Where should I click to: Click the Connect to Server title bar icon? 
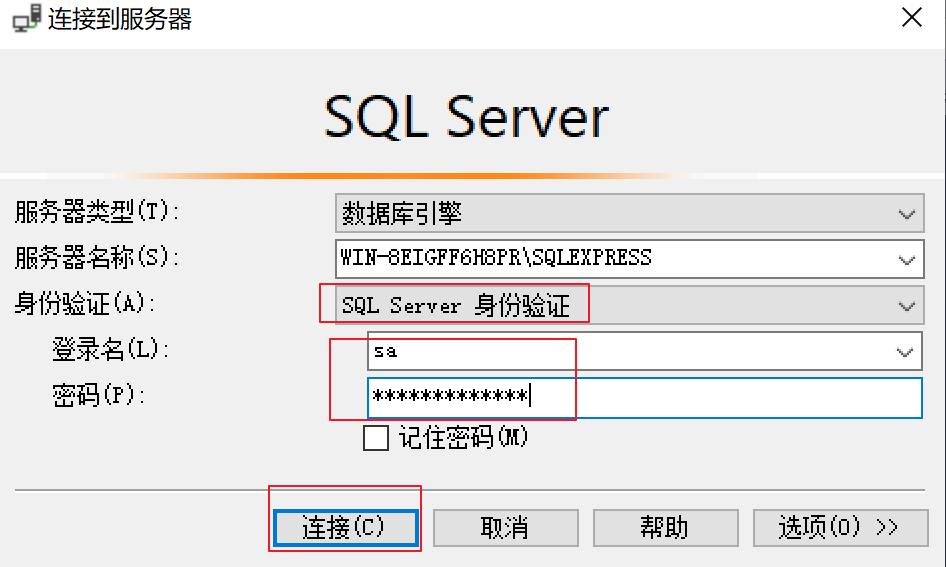tap(27, 18)
